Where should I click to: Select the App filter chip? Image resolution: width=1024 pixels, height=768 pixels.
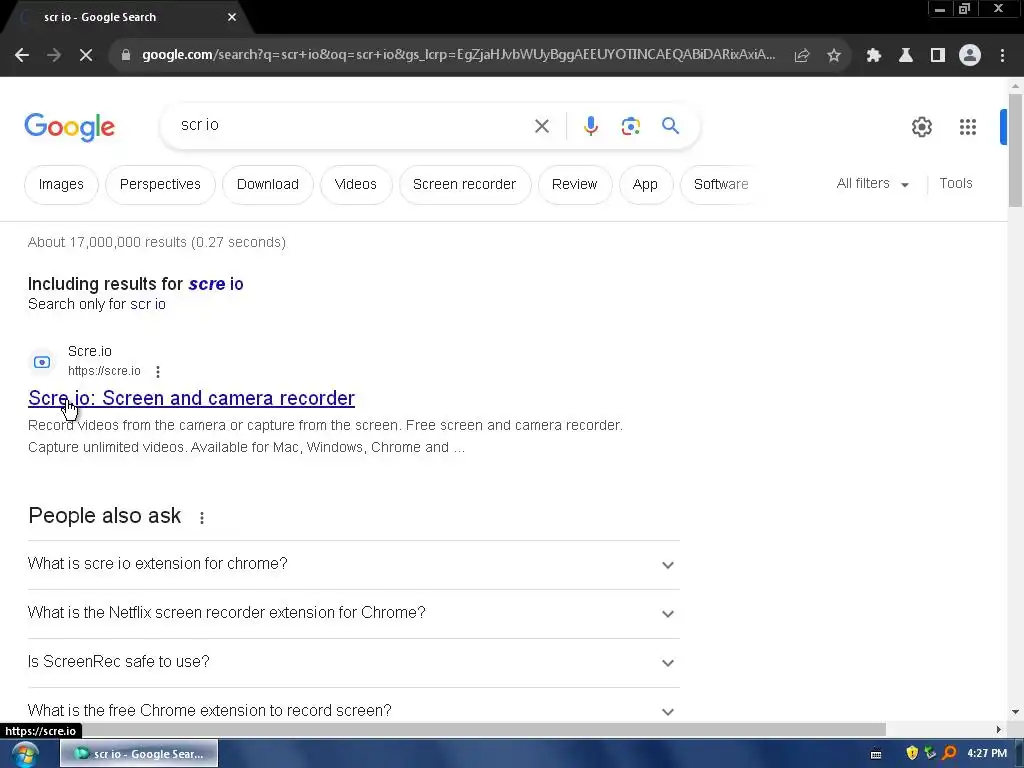point(645,185)
